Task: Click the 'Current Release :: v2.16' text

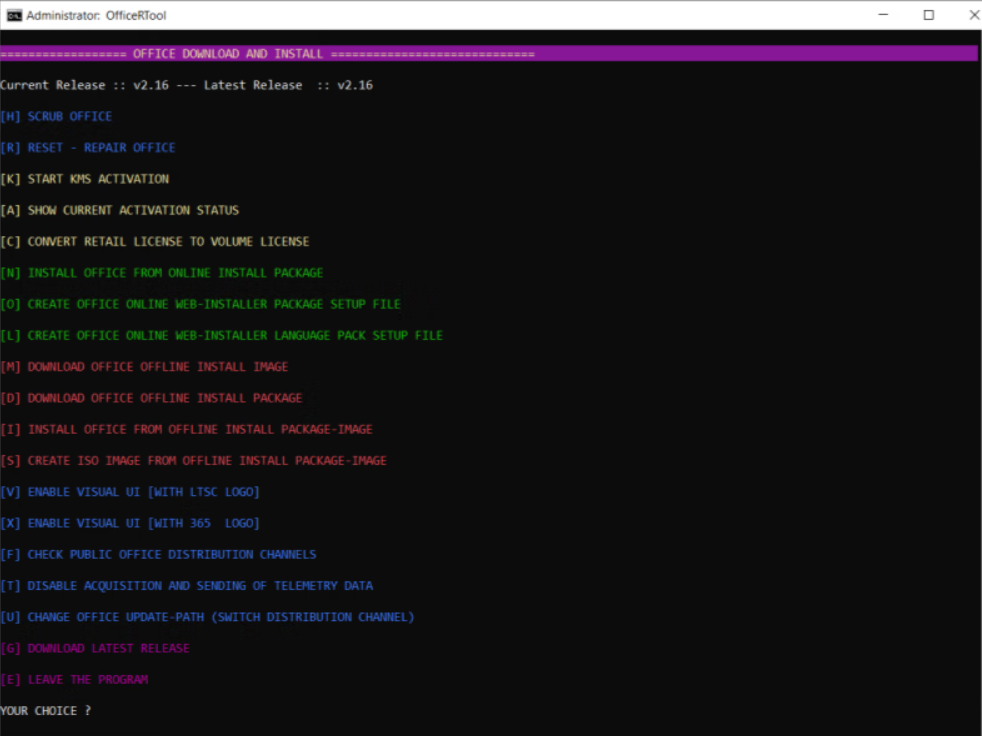Action: (85, 85)
